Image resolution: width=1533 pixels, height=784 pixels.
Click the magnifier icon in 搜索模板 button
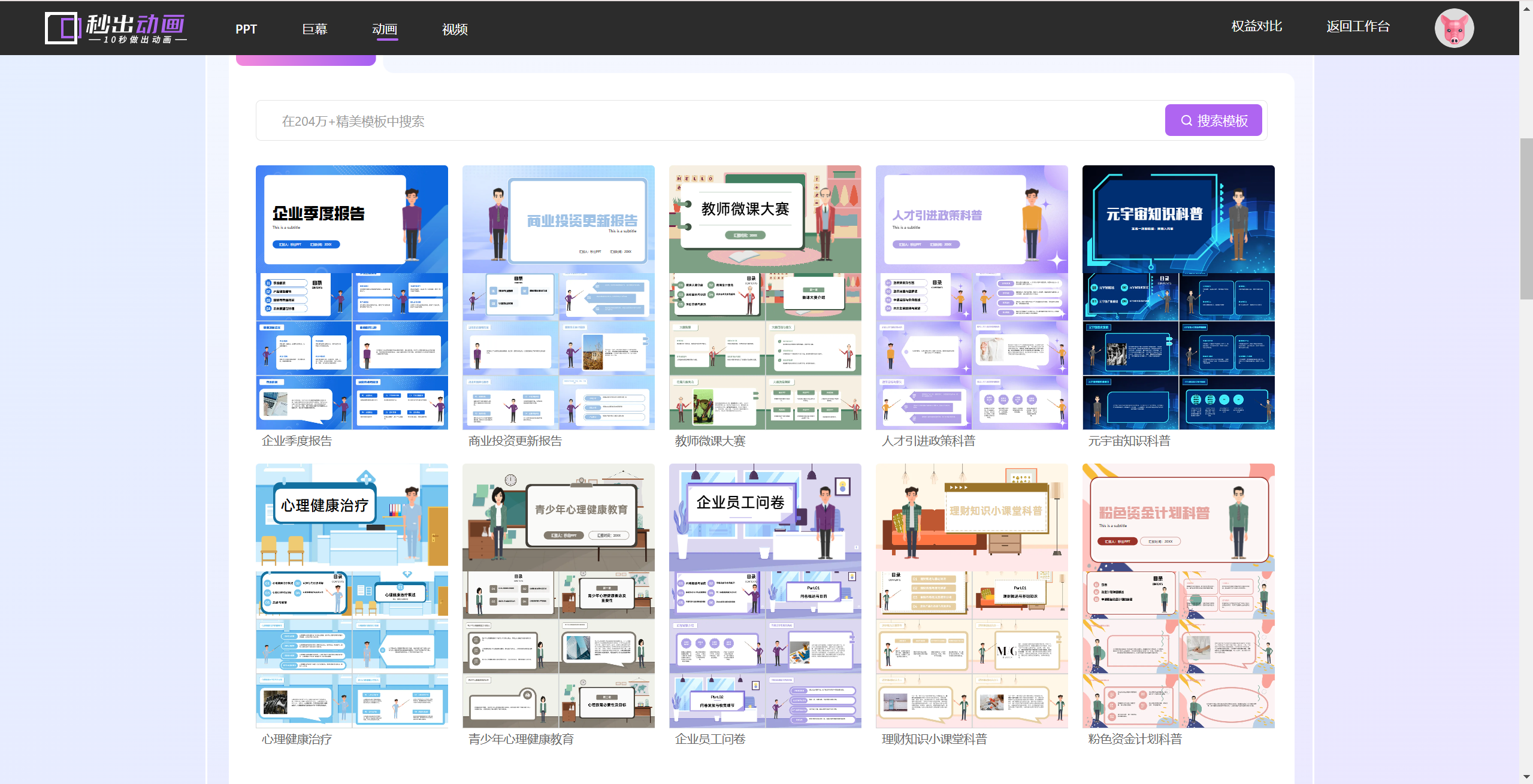1186,120
